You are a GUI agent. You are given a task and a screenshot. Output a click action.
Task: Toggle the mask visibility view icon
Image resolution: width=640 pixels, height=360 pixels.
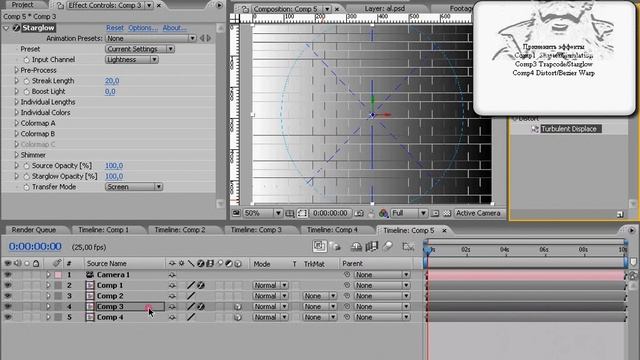point(302,213)
